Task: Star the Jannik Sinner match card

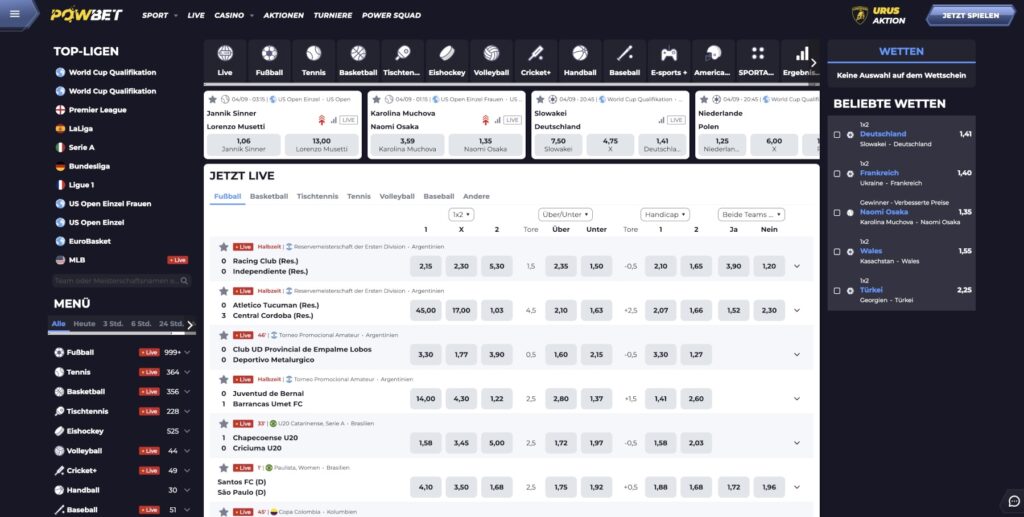Action: [212, 99]
